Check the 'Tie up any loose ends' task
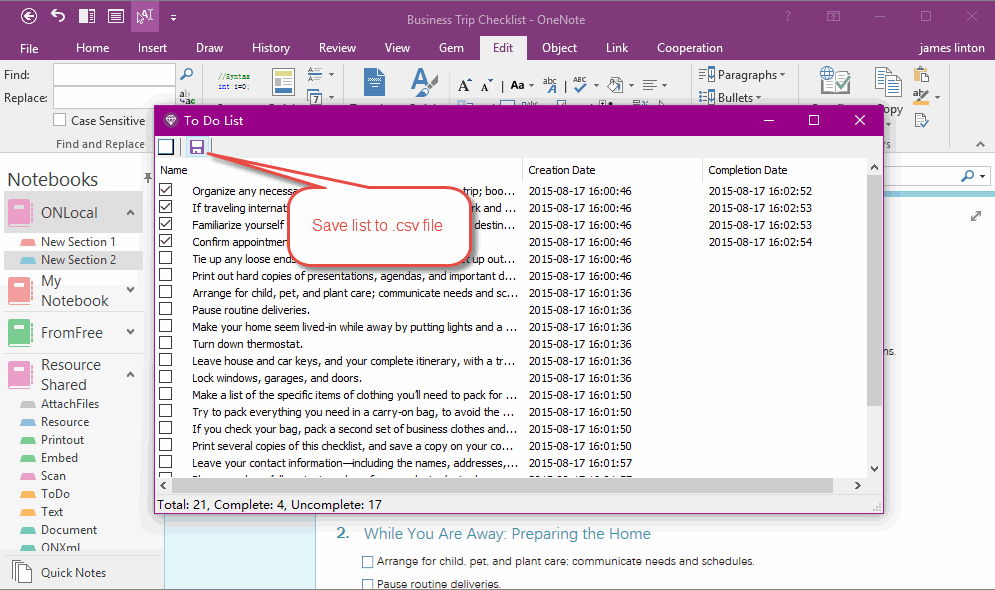The image size is (995, 590). point(166,258)
